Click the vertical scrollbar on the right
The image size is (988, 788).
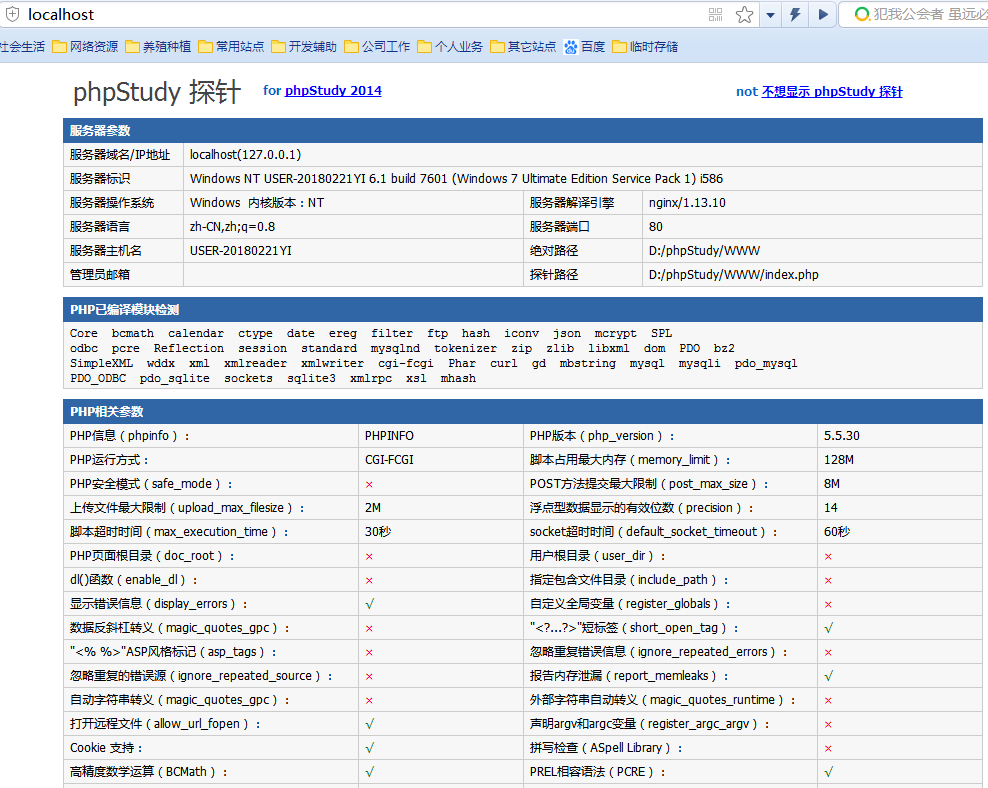pos(983,400)
